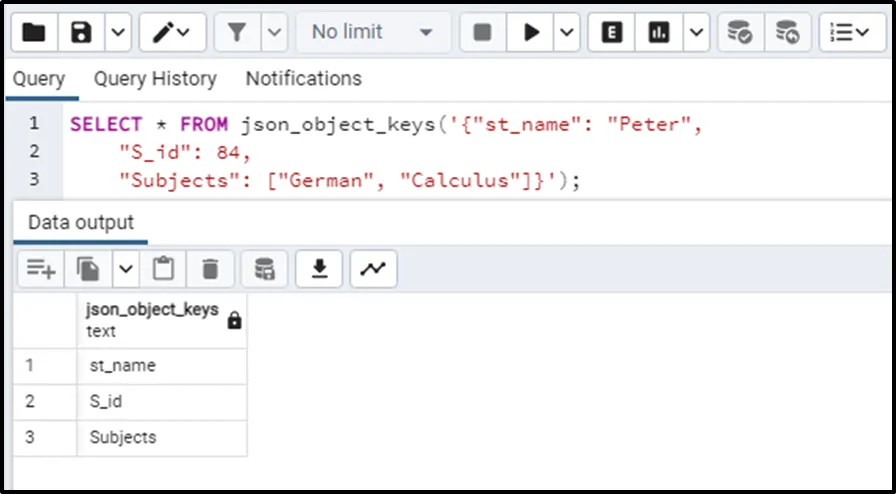Image resolution: width=896 pixels, height=494 pixels.
Task: Expand the Copy options dropdown in results toolbar
Action: tap(125, 268)
